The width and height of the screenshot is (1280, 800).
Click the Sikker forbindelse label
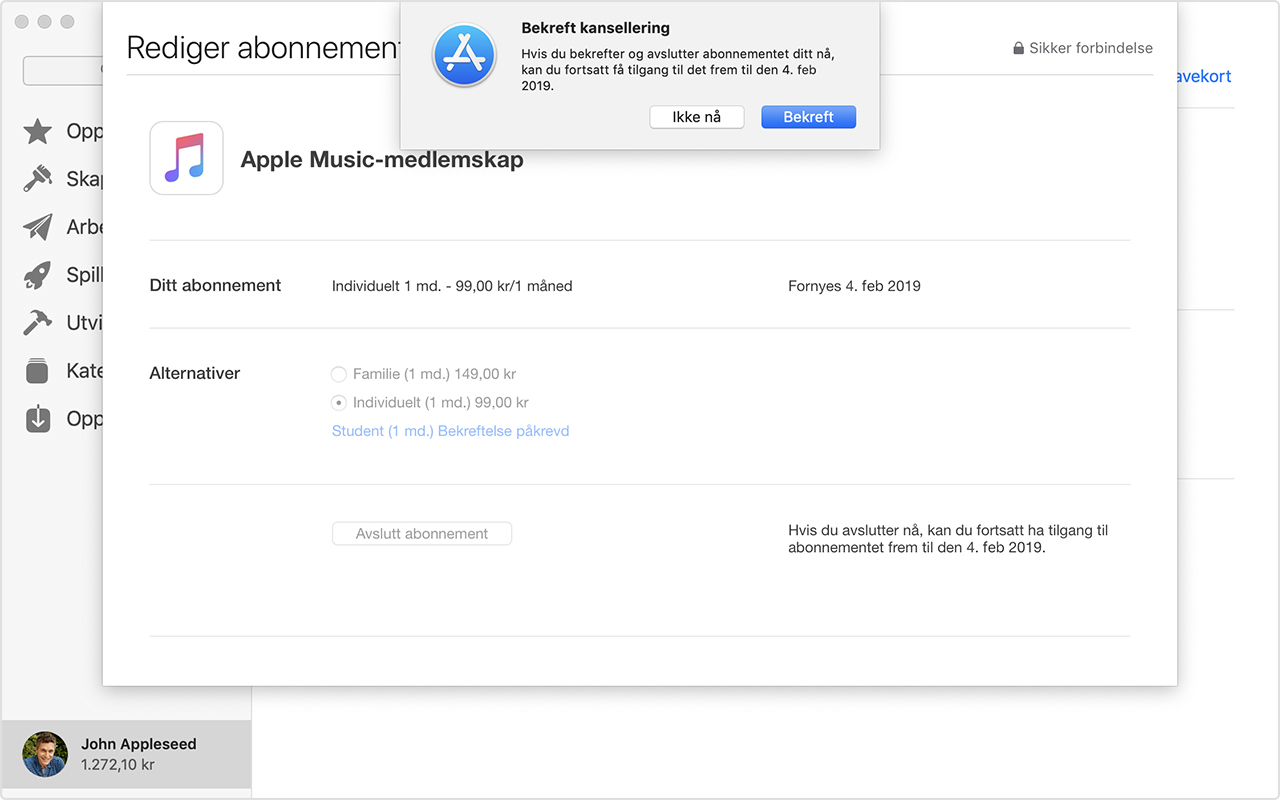pos(1091,48)
